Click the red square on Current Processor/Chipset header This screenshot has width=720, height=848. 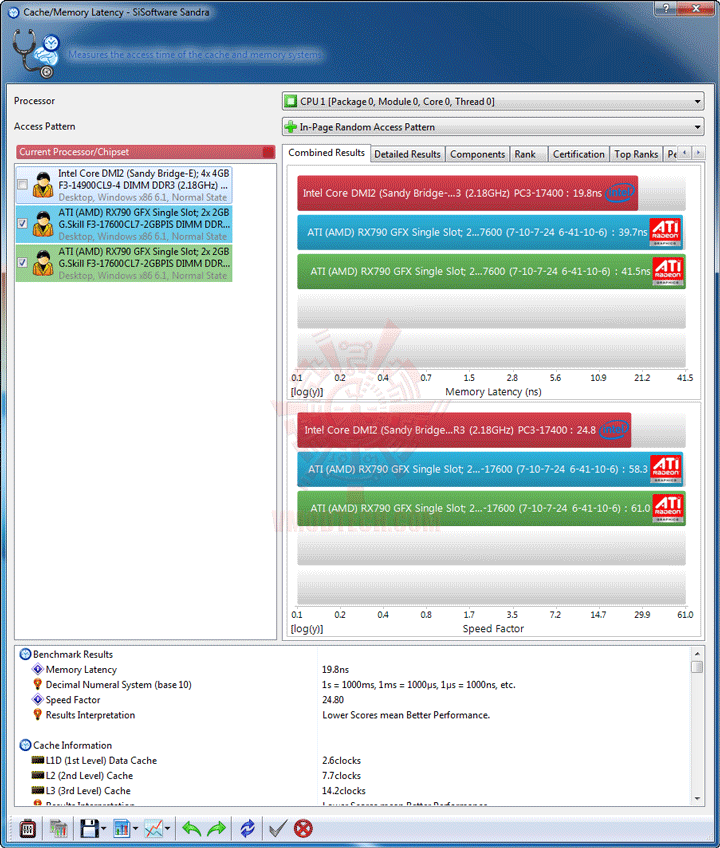(268, 152)
